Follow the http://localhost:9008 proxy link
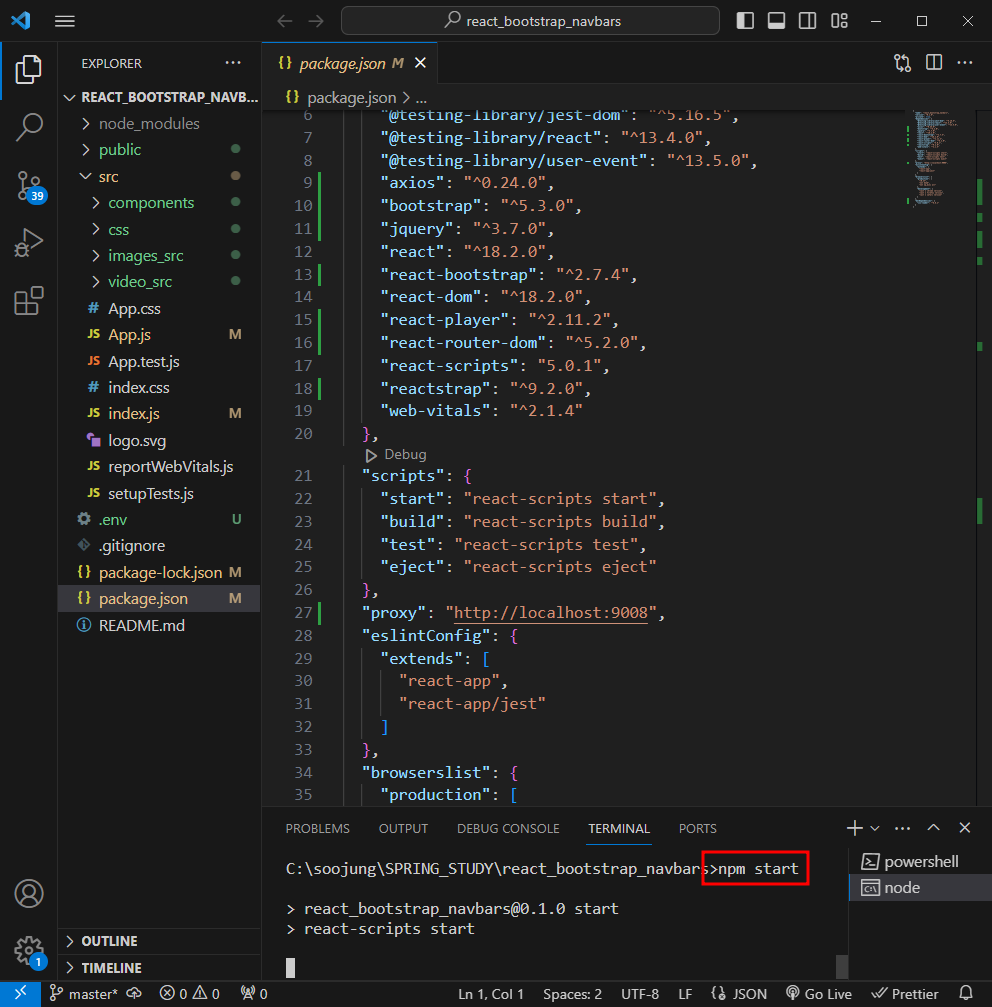The width and height of the screenshot is (992, 1007). coord(551,613)
